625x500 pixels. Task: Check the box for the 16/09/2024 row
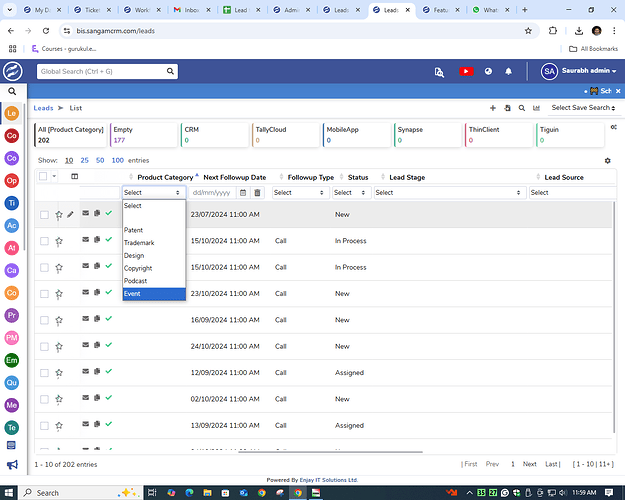coord(44,320)
